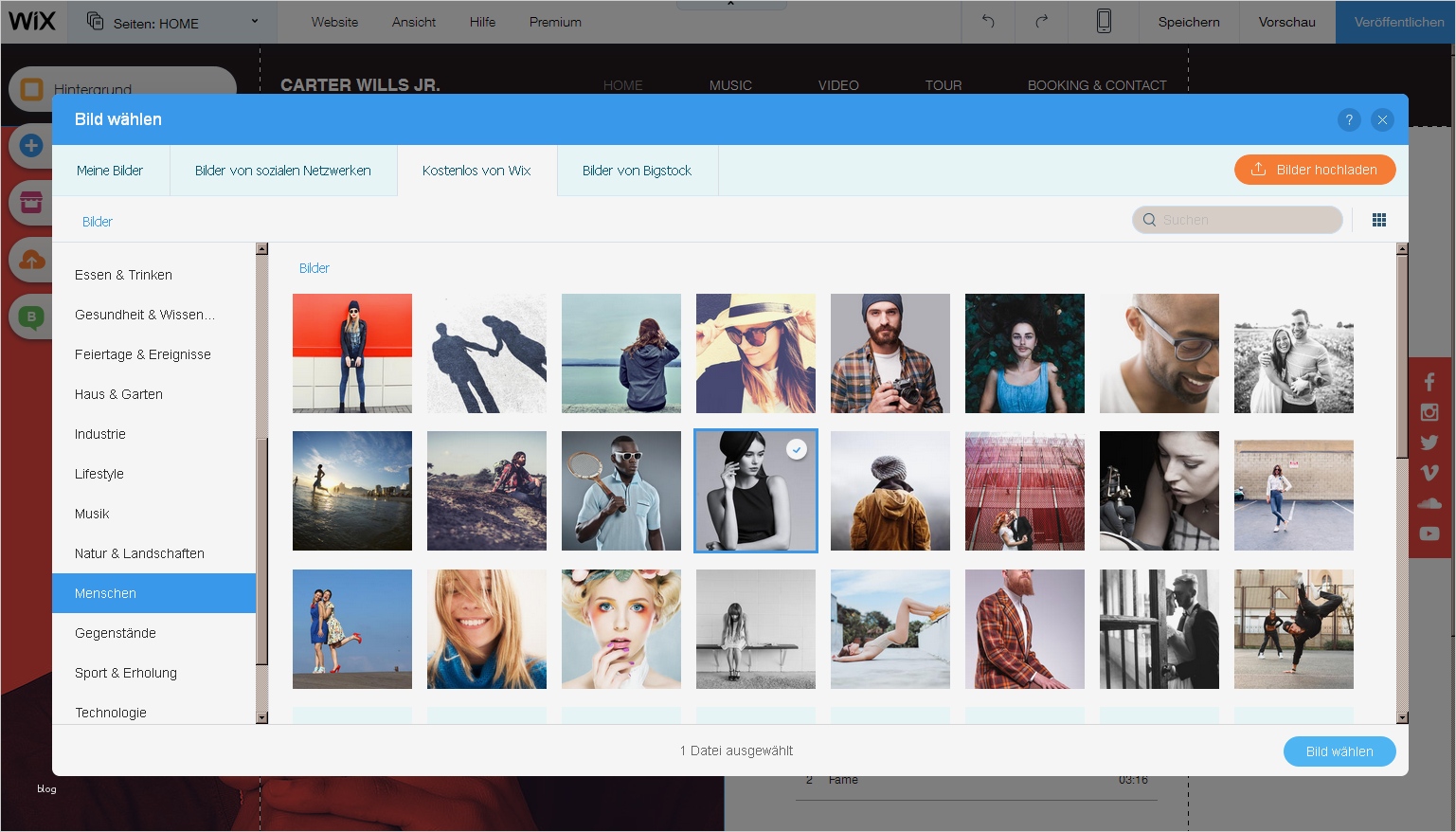This screenshot has height=832, width=1456.
Task: Close the Bild wählen dialog
Action: [1382, 119]
